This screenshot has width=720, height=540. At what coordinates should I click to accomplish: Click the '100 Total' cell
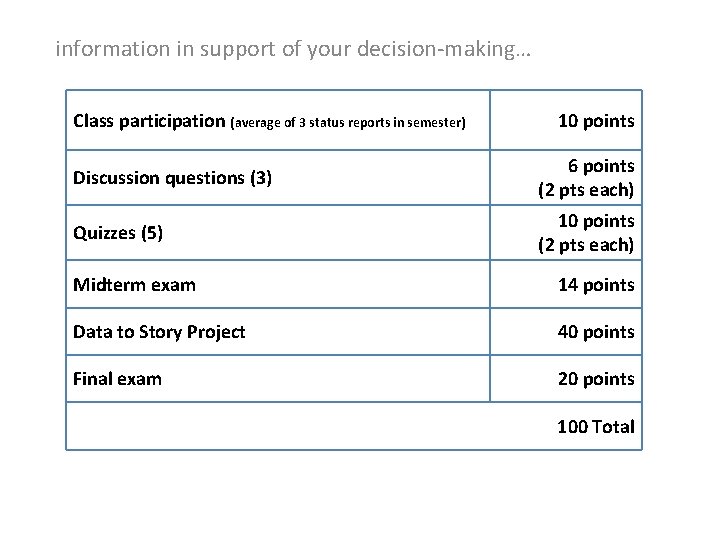pos(596,427)
